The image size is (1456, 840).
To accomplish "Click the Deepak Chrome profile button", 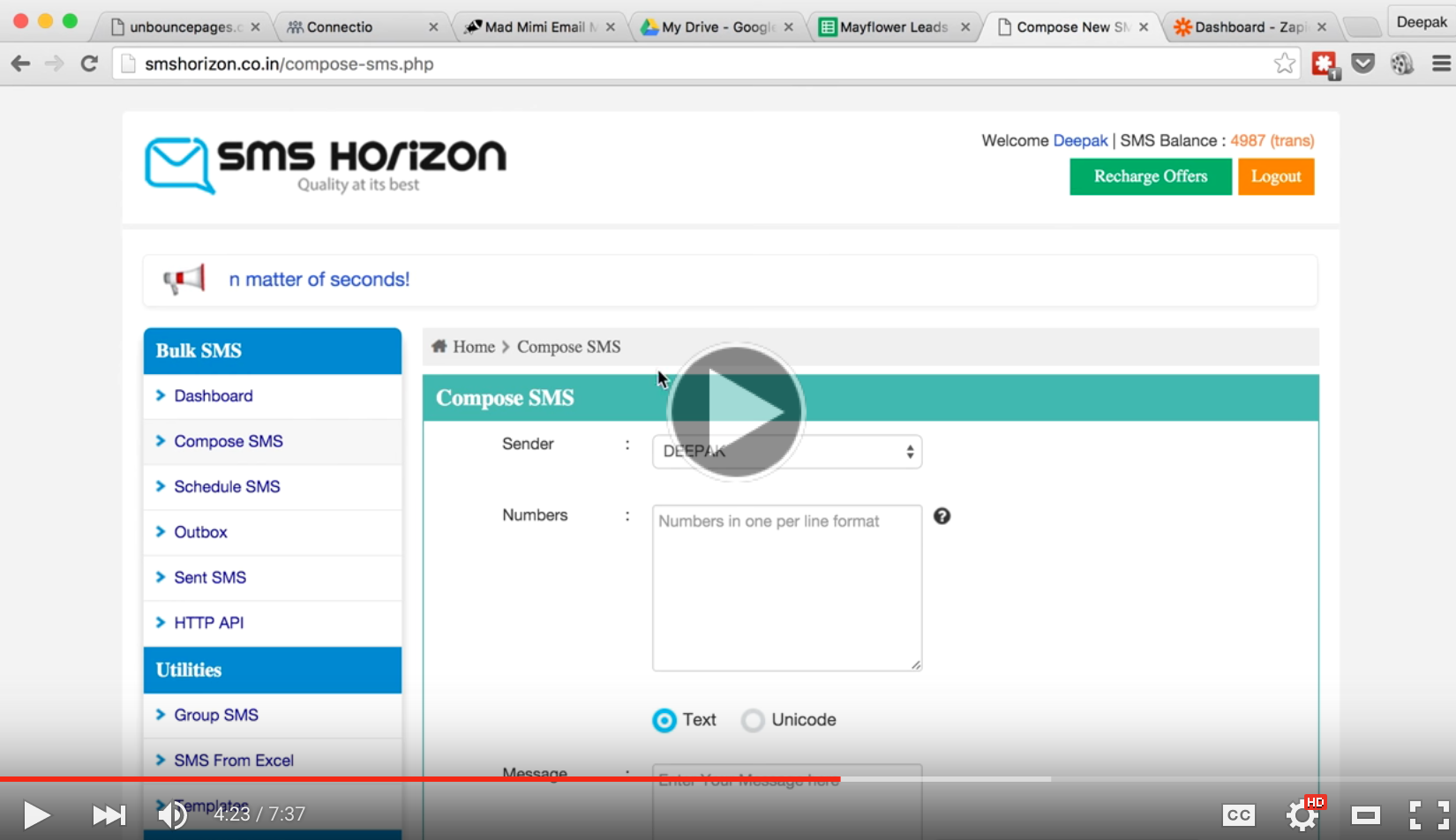I will coord(1422,22).
